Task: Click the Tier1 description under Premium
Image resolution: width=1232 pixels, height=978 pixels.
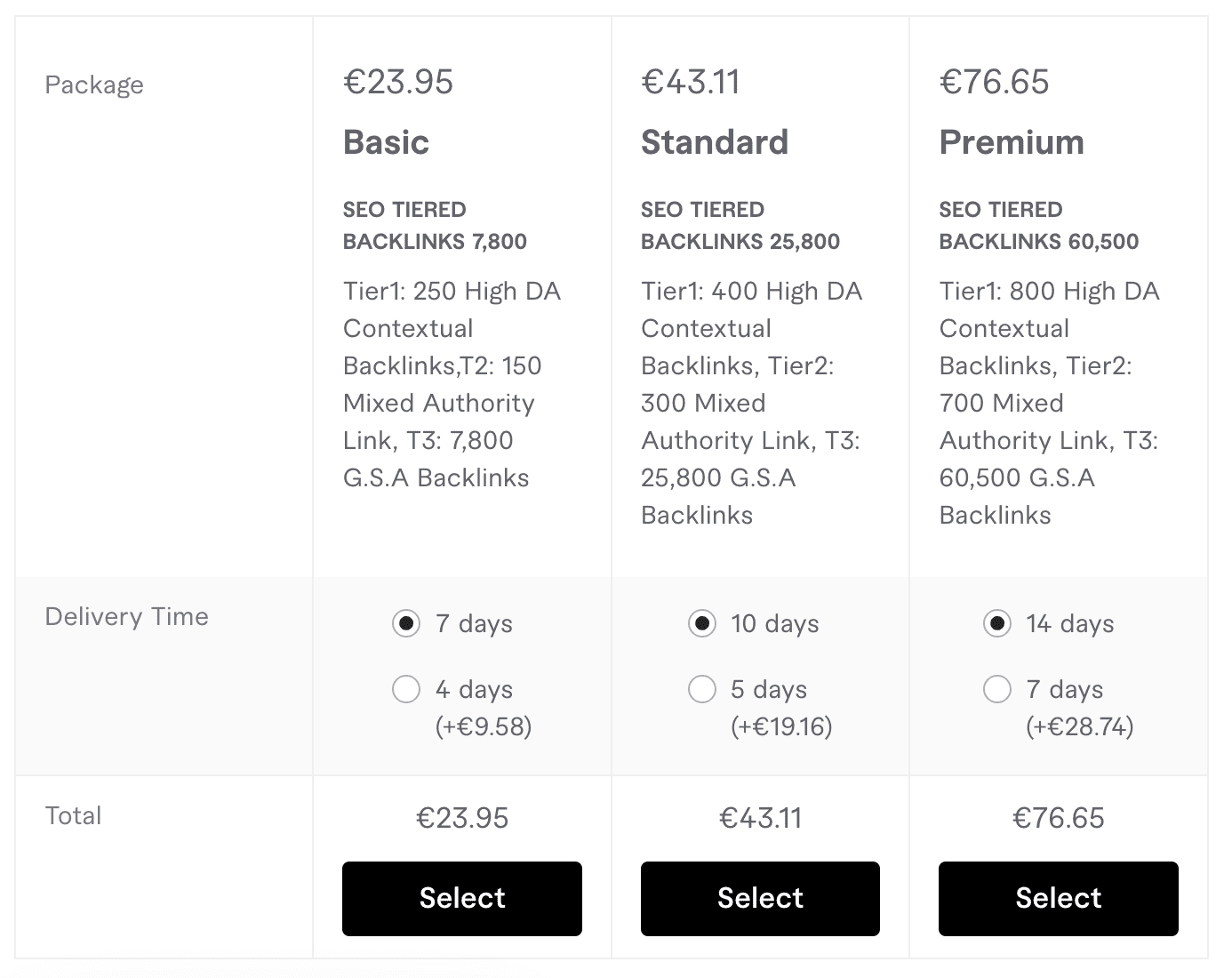Action: pyautogui.click(x=1049, y=402)
